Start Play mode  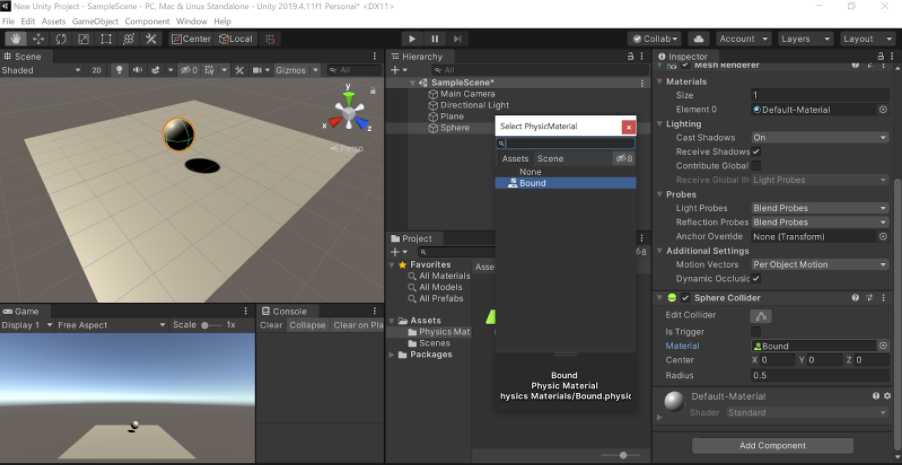pyautogui.click(x=412, y=39)
